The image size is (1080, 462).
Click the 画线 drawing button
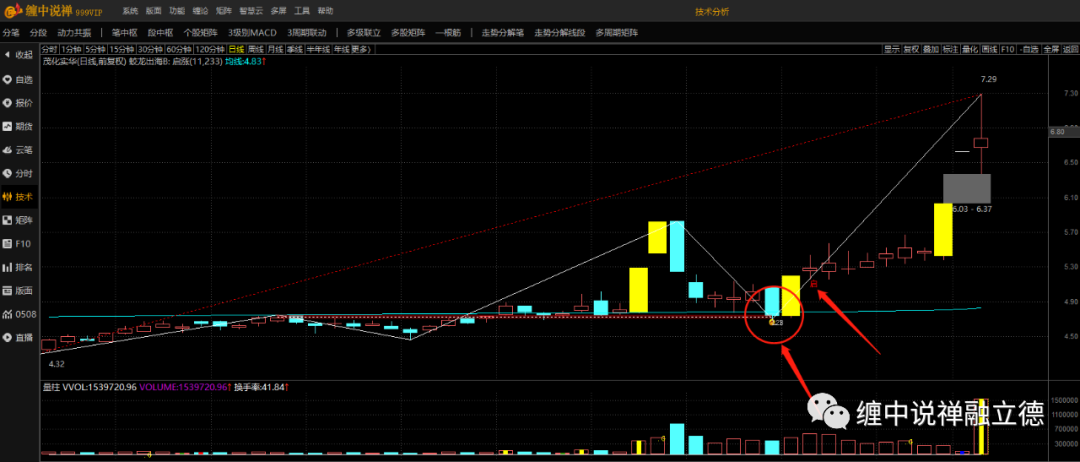point(989,49)
